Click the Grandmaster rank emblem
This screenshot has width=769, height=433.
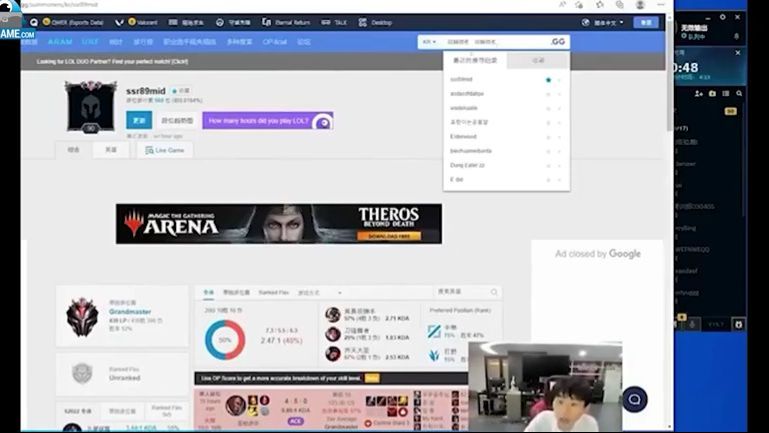click(82, 317)
